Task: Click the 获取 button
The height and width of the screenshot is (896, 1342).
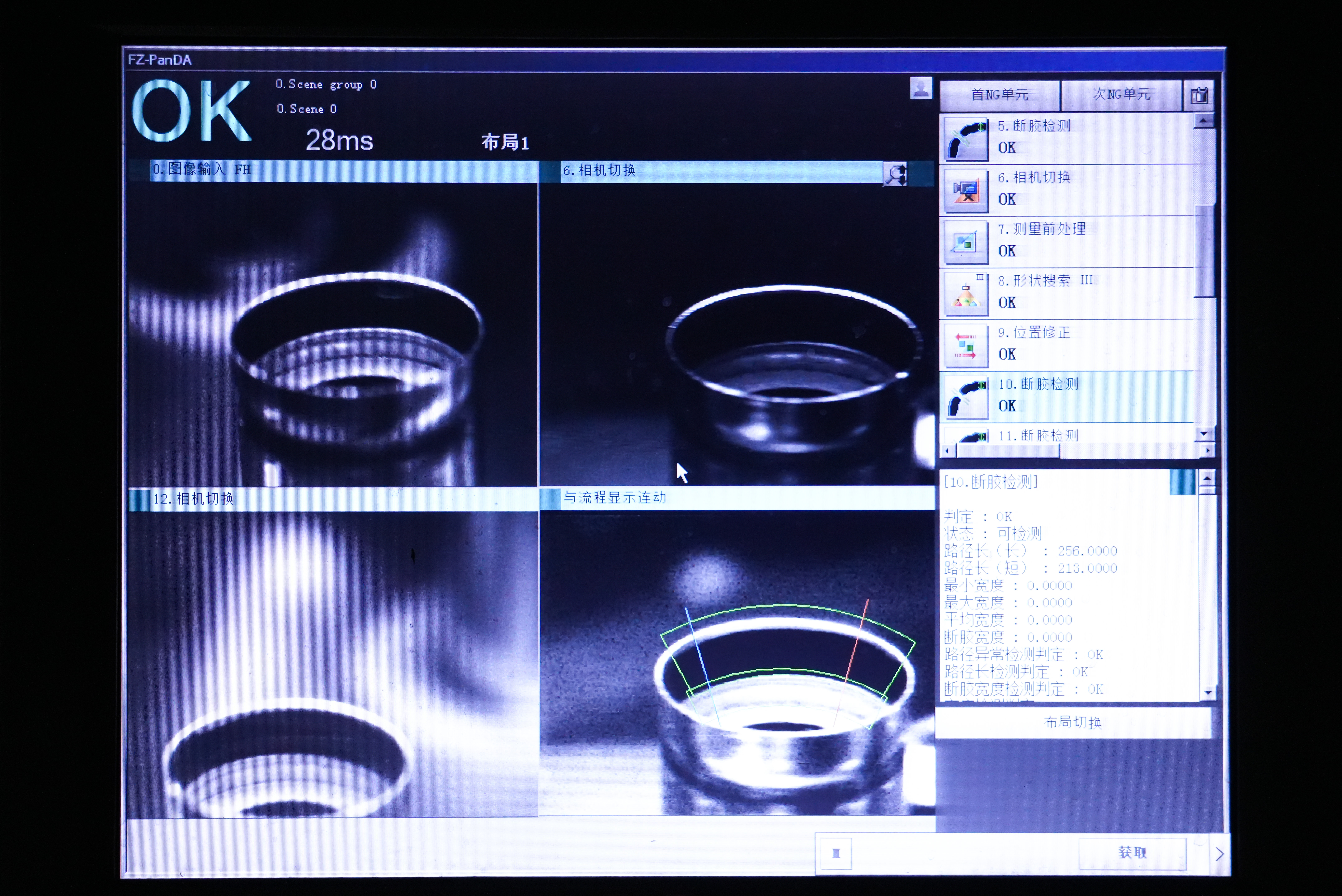Action: (x=1132, y=853)
